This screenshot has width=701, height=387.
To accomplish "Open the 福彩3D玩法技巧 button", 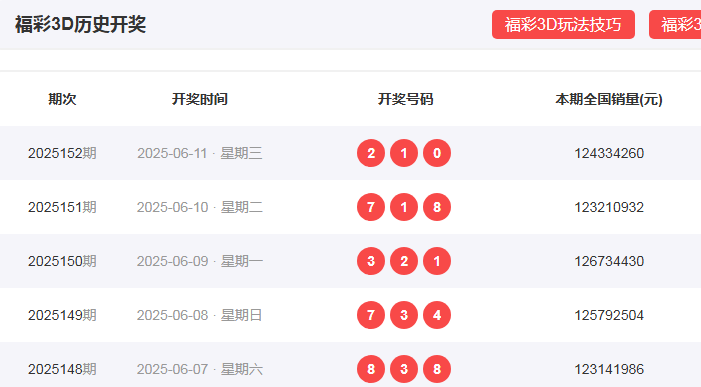I will click(563, 25).
